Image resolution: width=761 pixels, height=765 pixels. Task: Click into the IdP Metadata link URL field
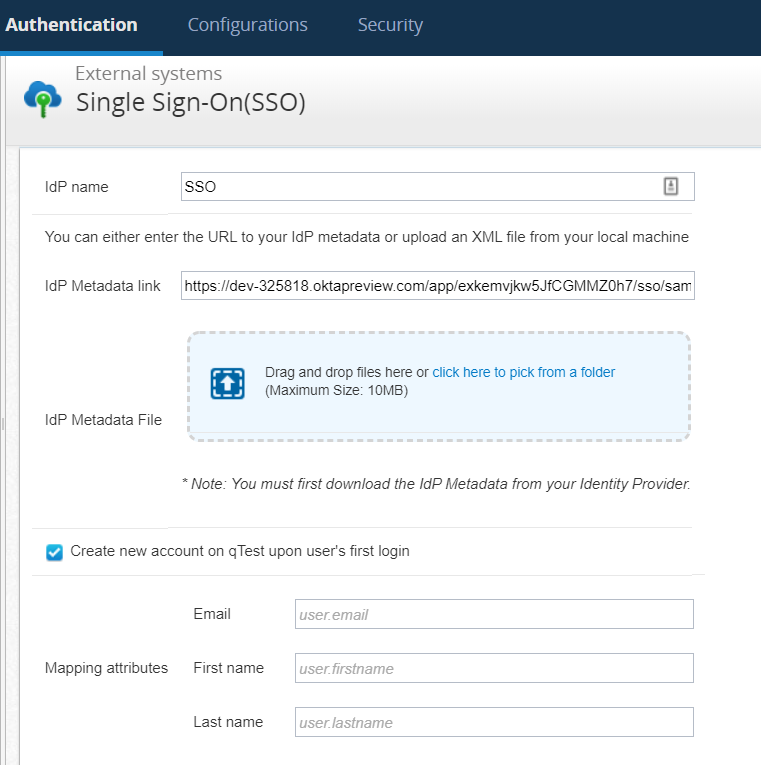click(437, 285)
